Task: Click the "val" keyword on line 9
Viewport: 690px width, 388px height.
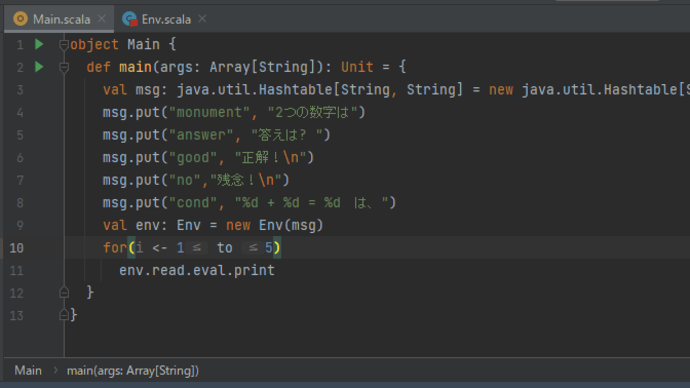Action: click(x=115, y=225)
